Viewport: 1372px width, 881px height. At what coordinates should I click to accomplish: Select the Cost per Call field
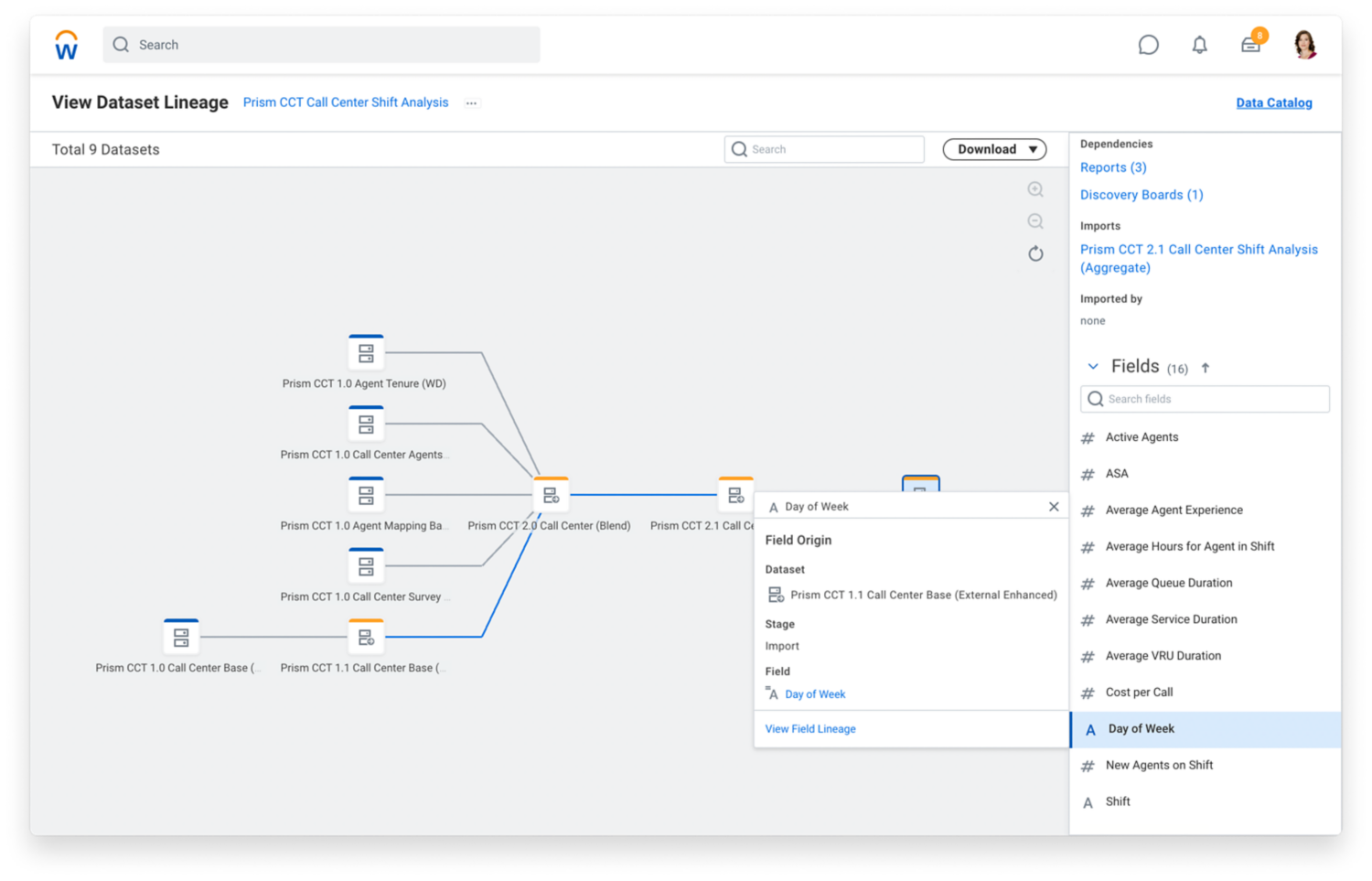pyautogui.click(x=1139, y=693)
